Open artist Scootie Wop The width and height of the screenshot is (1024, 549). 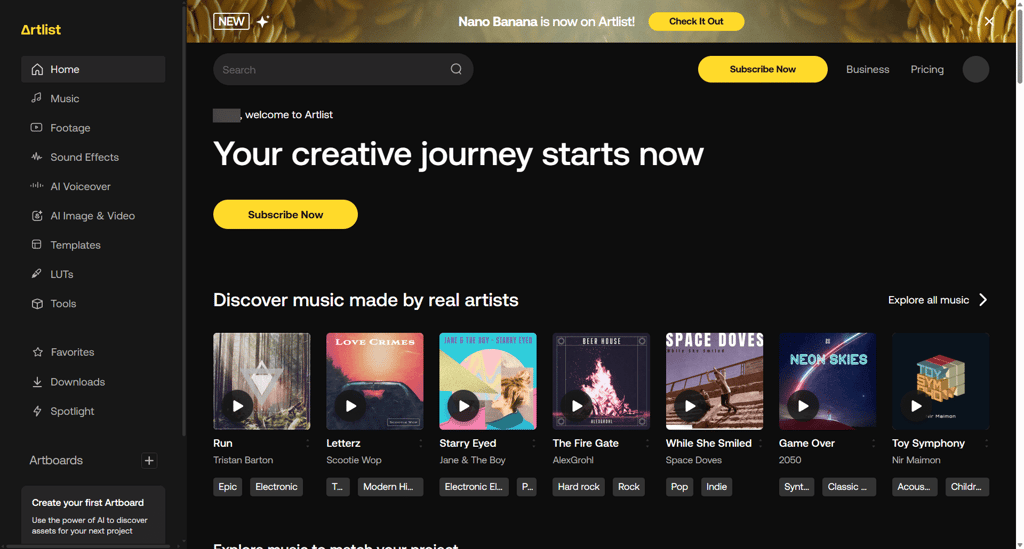click(354, 460)
